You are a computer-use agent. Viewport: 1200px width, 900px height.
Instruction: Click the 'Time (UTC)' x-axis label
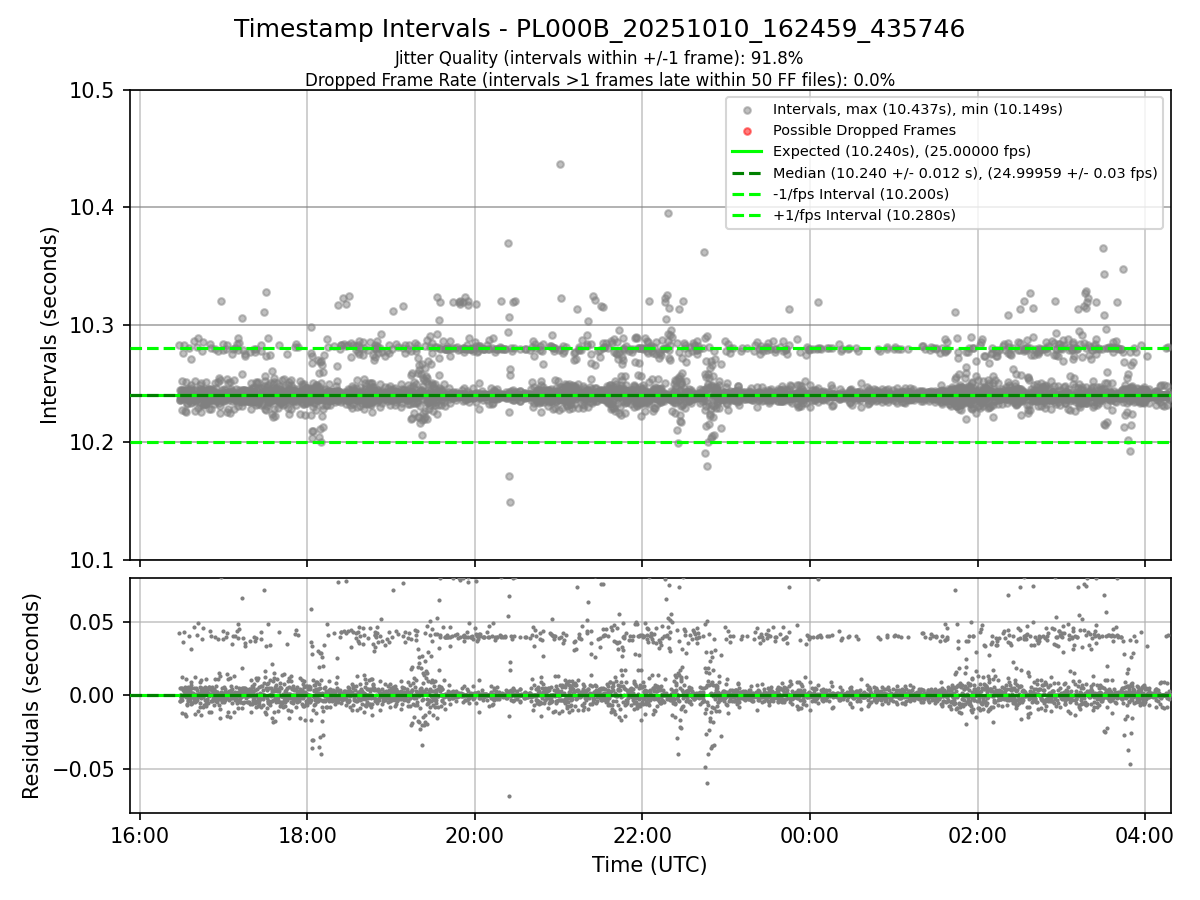[649, 865]
